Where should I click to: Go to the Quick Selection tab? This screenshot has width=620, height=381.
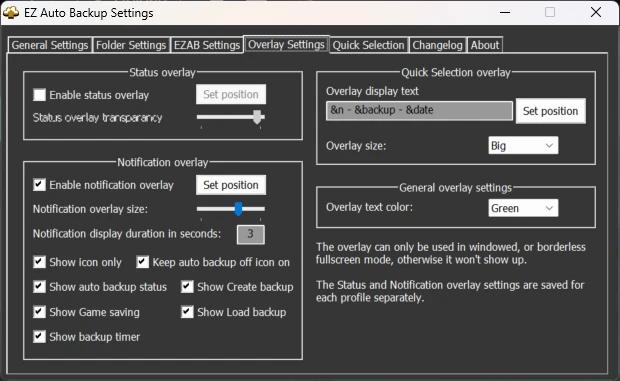[x=369, y=45]
